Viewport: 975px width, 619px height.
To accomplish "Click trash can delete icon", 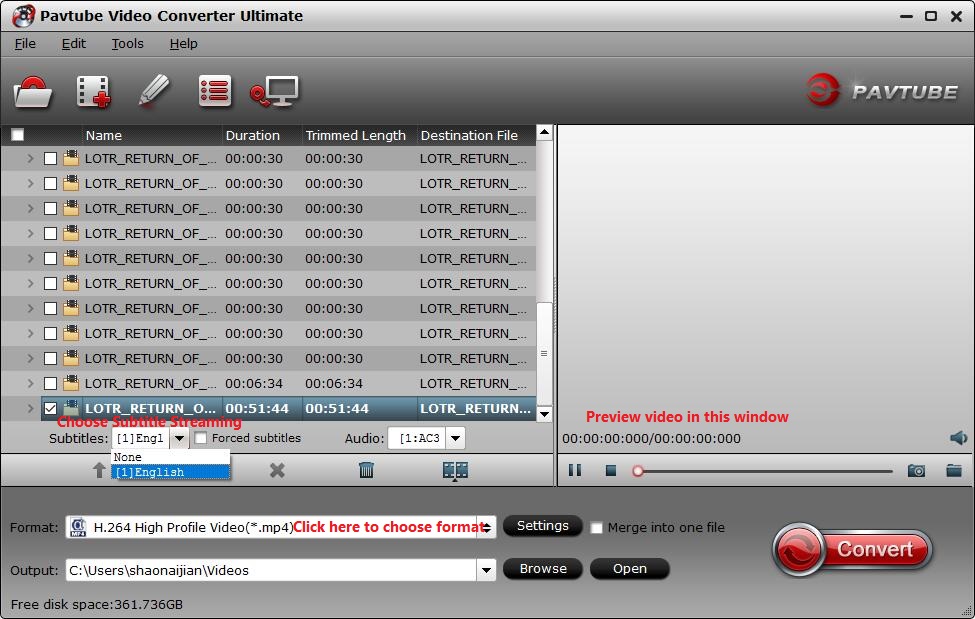I will pyautogui.click(x=366, y=470).
